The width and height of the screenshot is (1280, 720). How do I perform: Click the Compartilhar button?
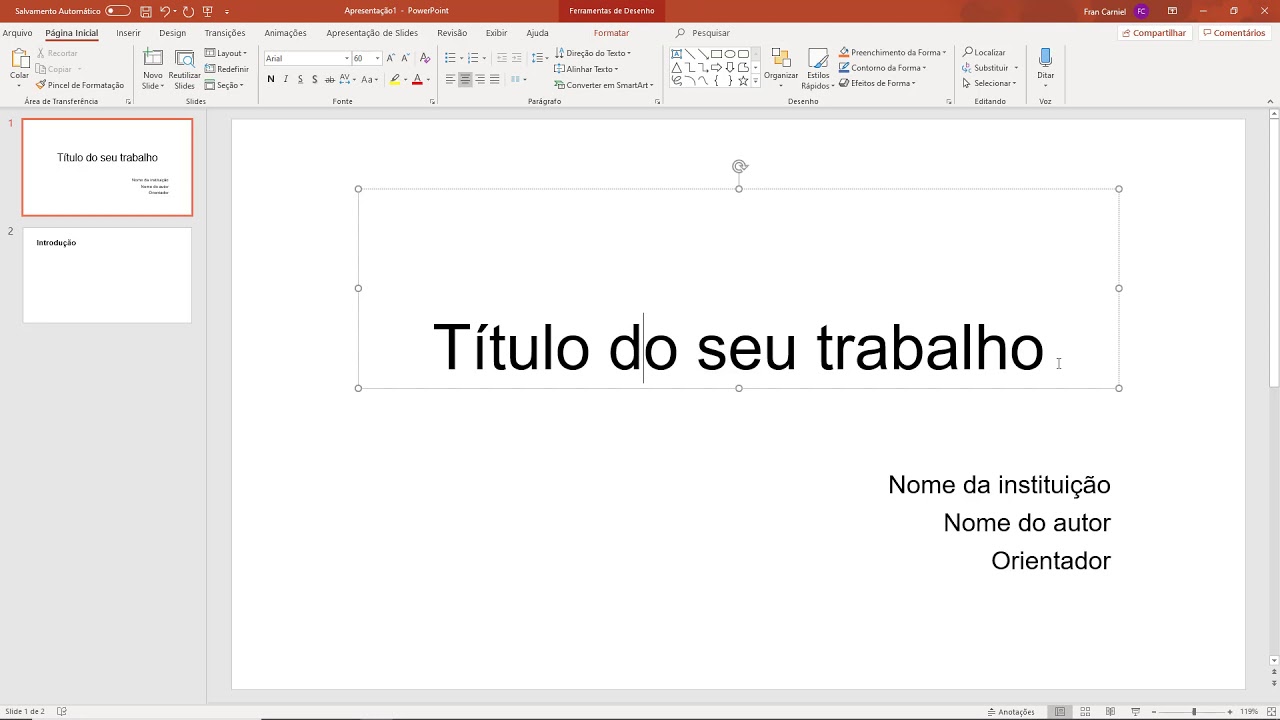(1155, 32)
